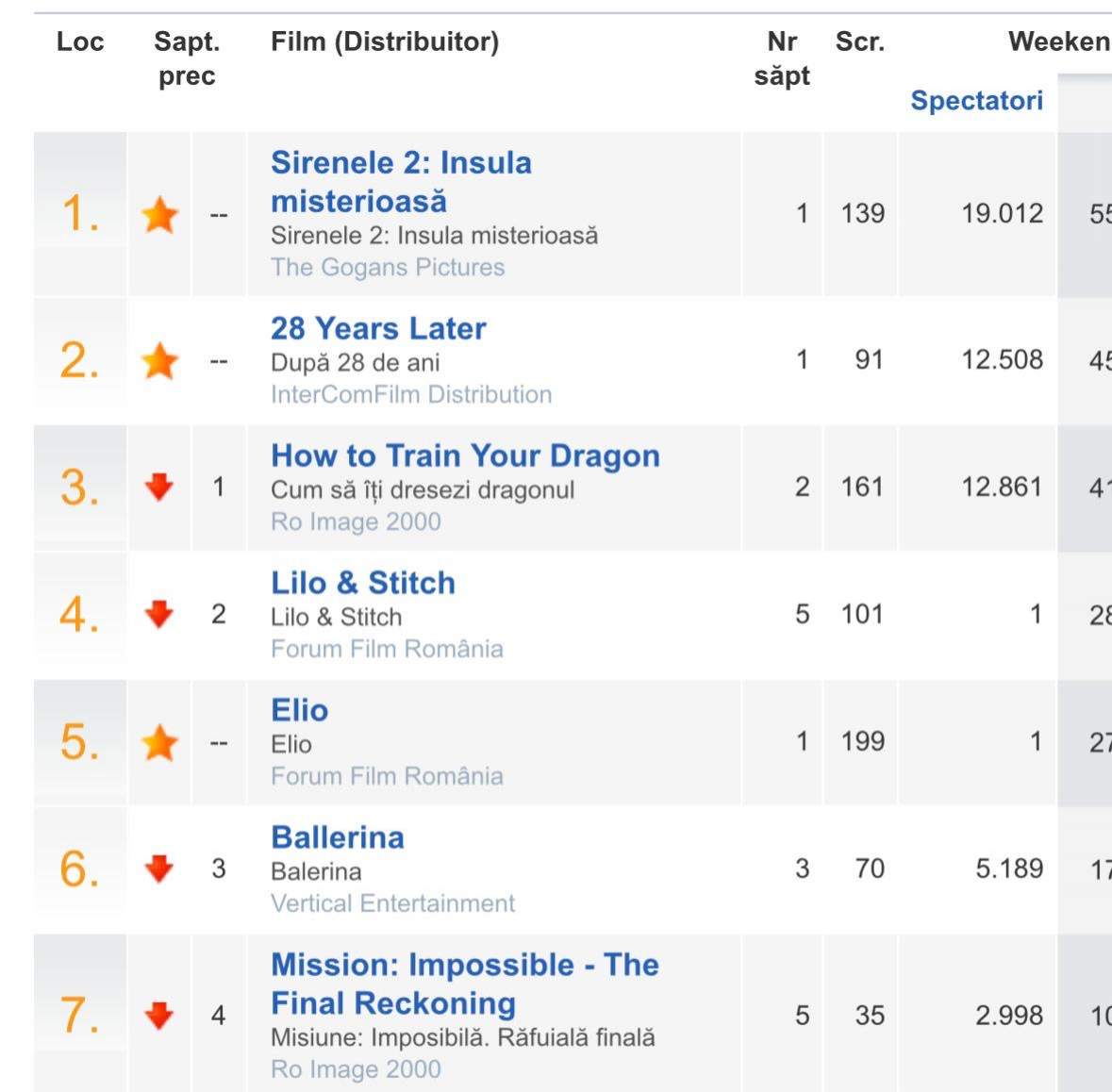Open the Elio film title link
Screen dimensions: 1112x1092
[299, 710]
